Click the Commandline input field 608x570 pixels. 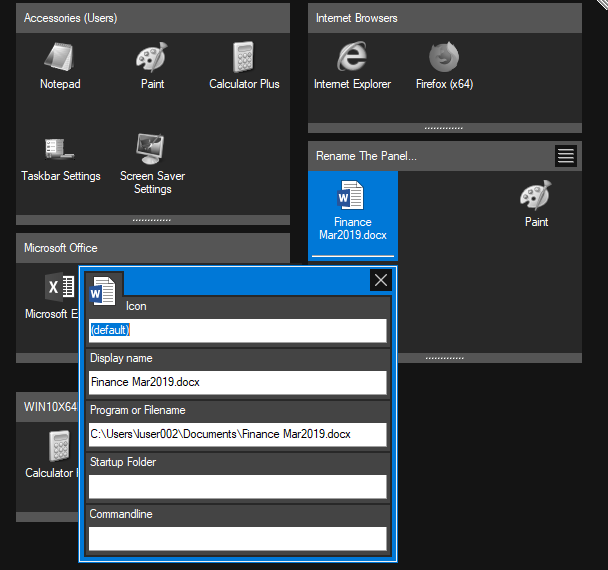coord(237,538)
